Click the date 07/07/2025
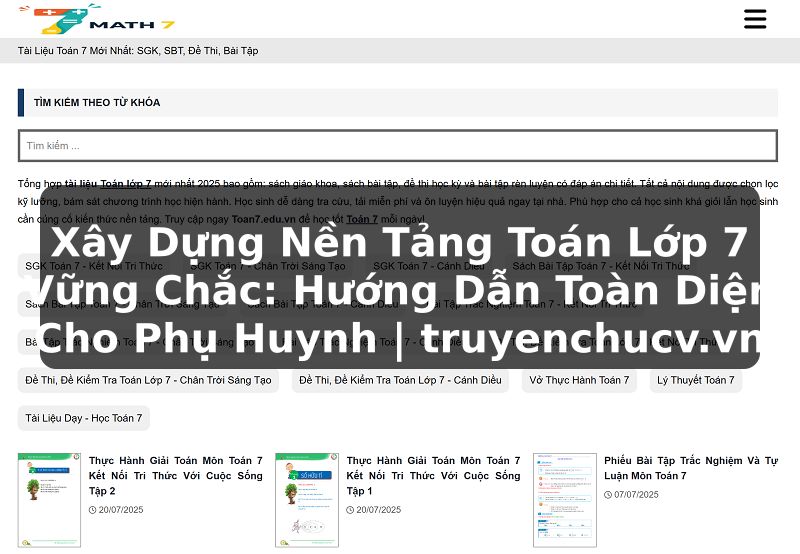Viewport: 800px width, 554px height. [x=636, y=494]
